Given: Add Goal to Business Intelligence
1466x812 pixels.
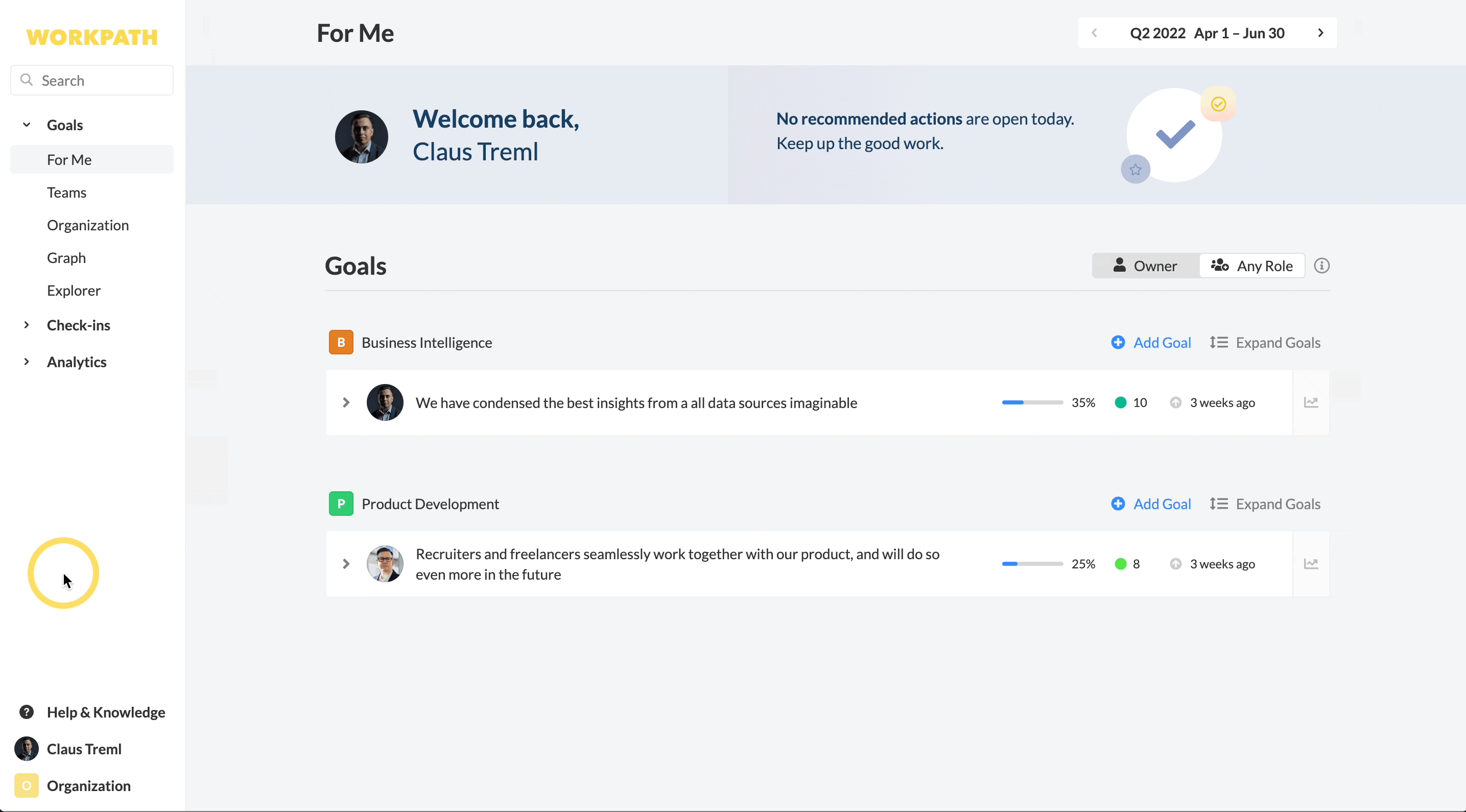Looking at the screenshot, I should coord(1151,343).
